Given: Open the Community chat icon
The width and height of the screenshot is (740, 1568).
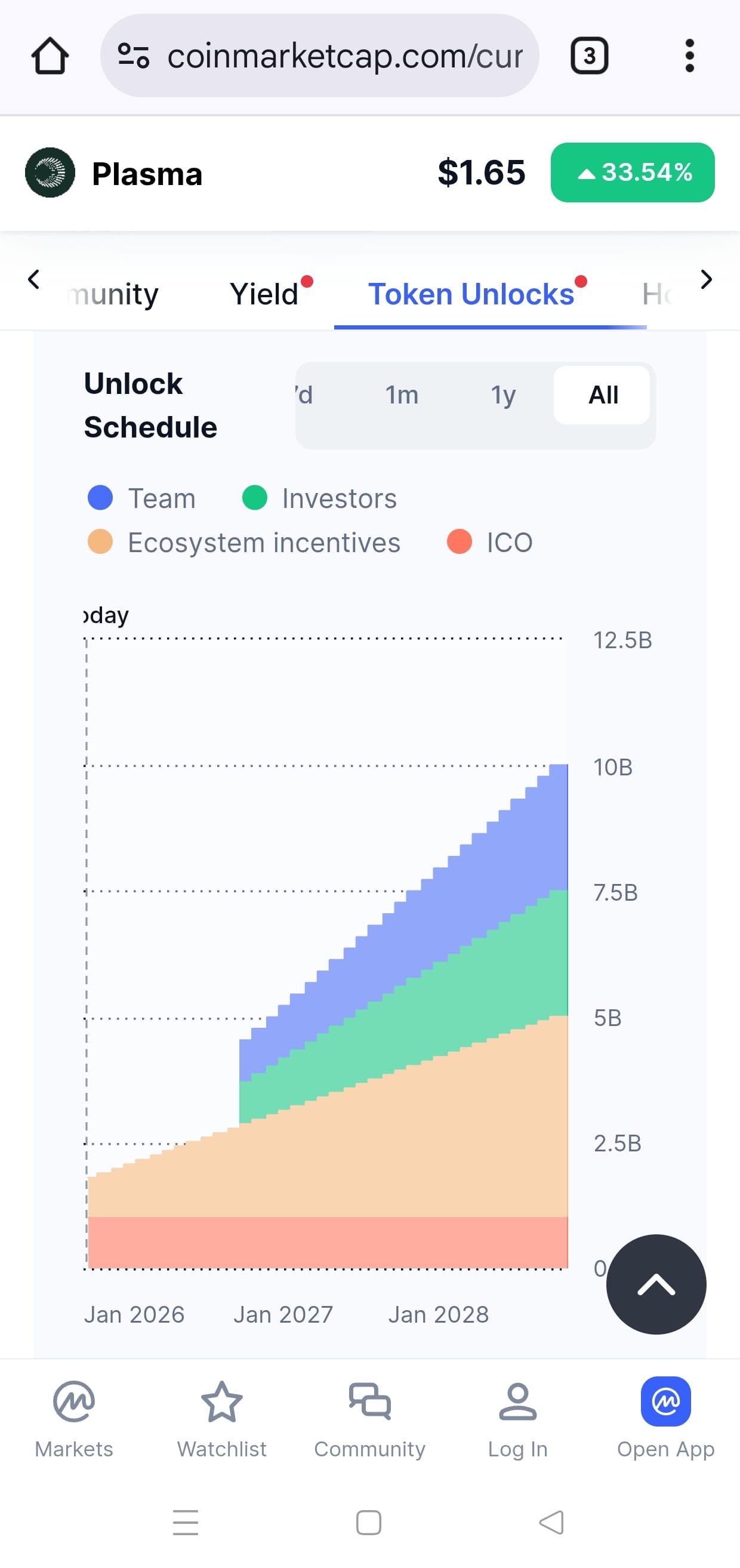Looking at the screenshot, I should pyautogui.click(x=369, y=1401).
